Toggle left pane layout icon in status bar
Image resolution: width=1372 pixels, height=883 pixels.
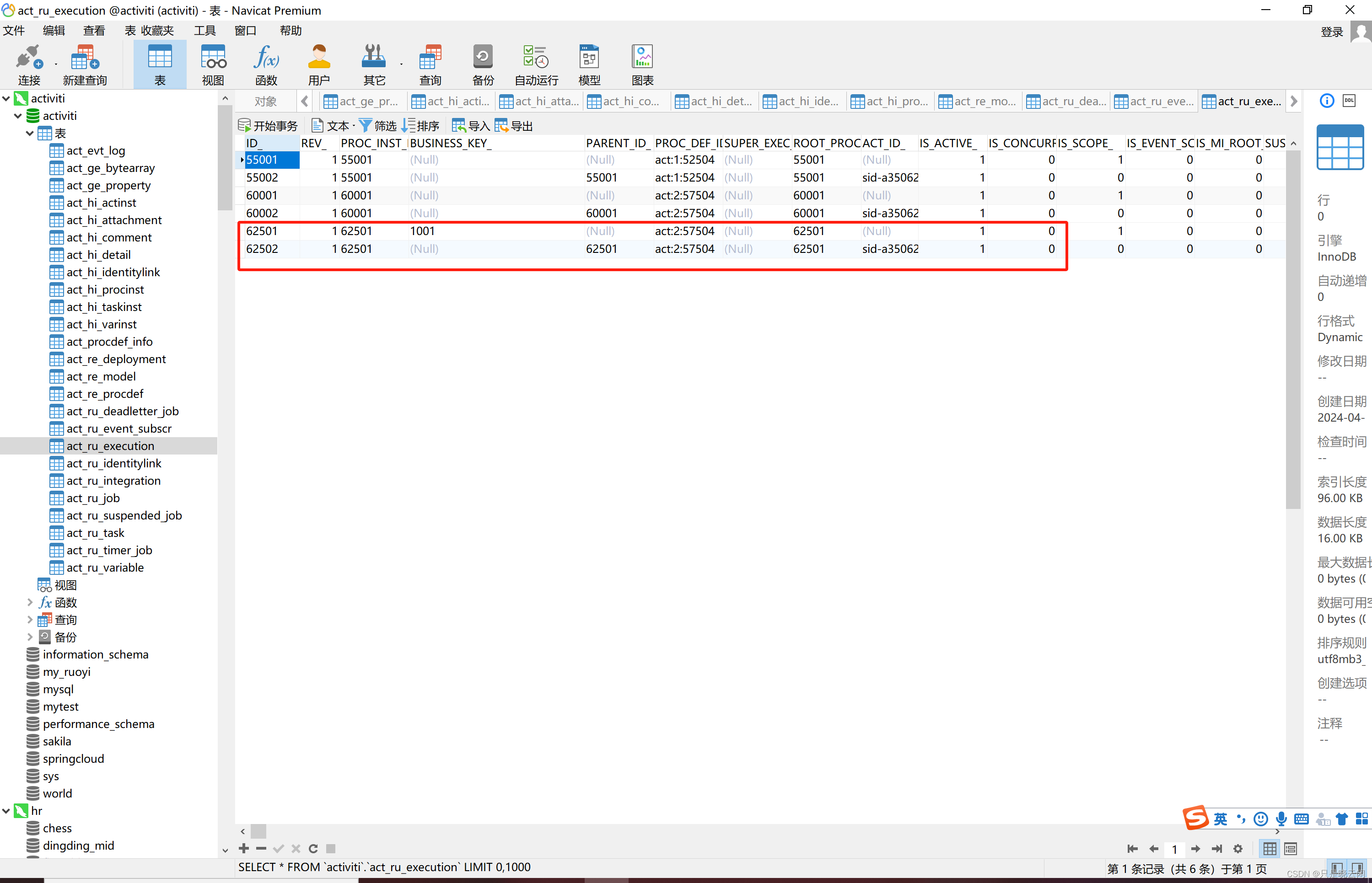tap(1336, 868)
